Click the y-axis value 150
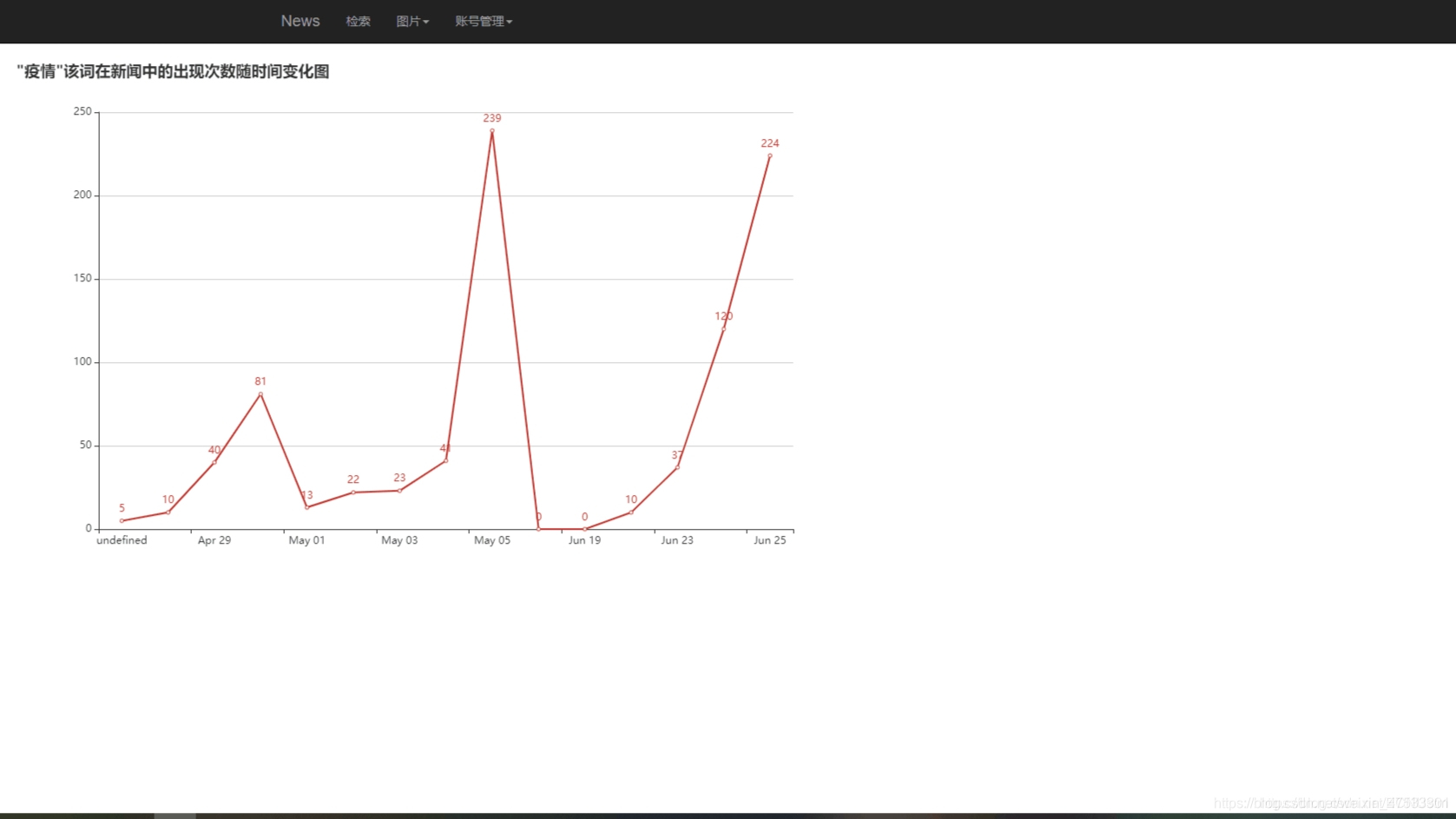 click(82, 278)
